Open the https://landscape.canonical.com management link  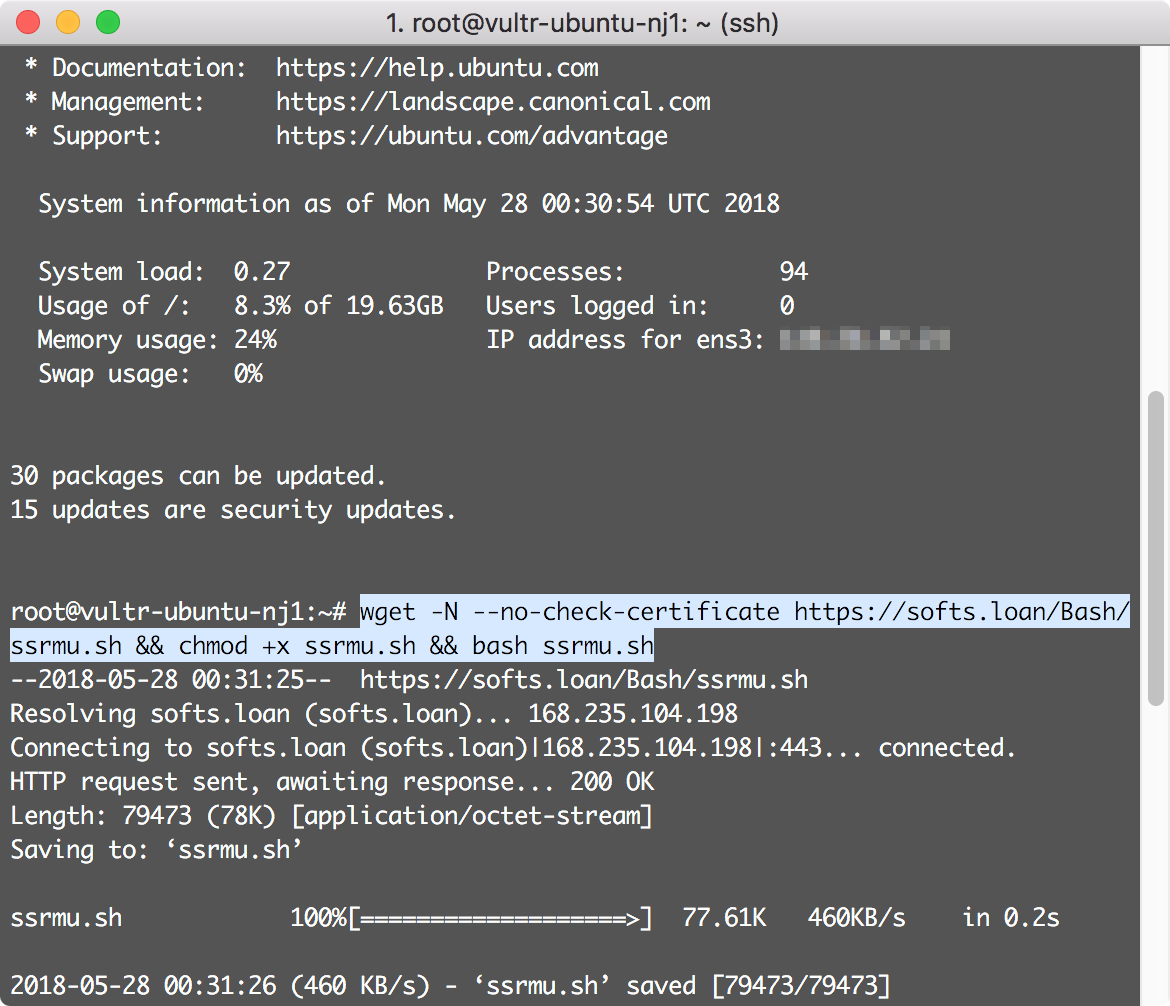click(x=493, y=101)
